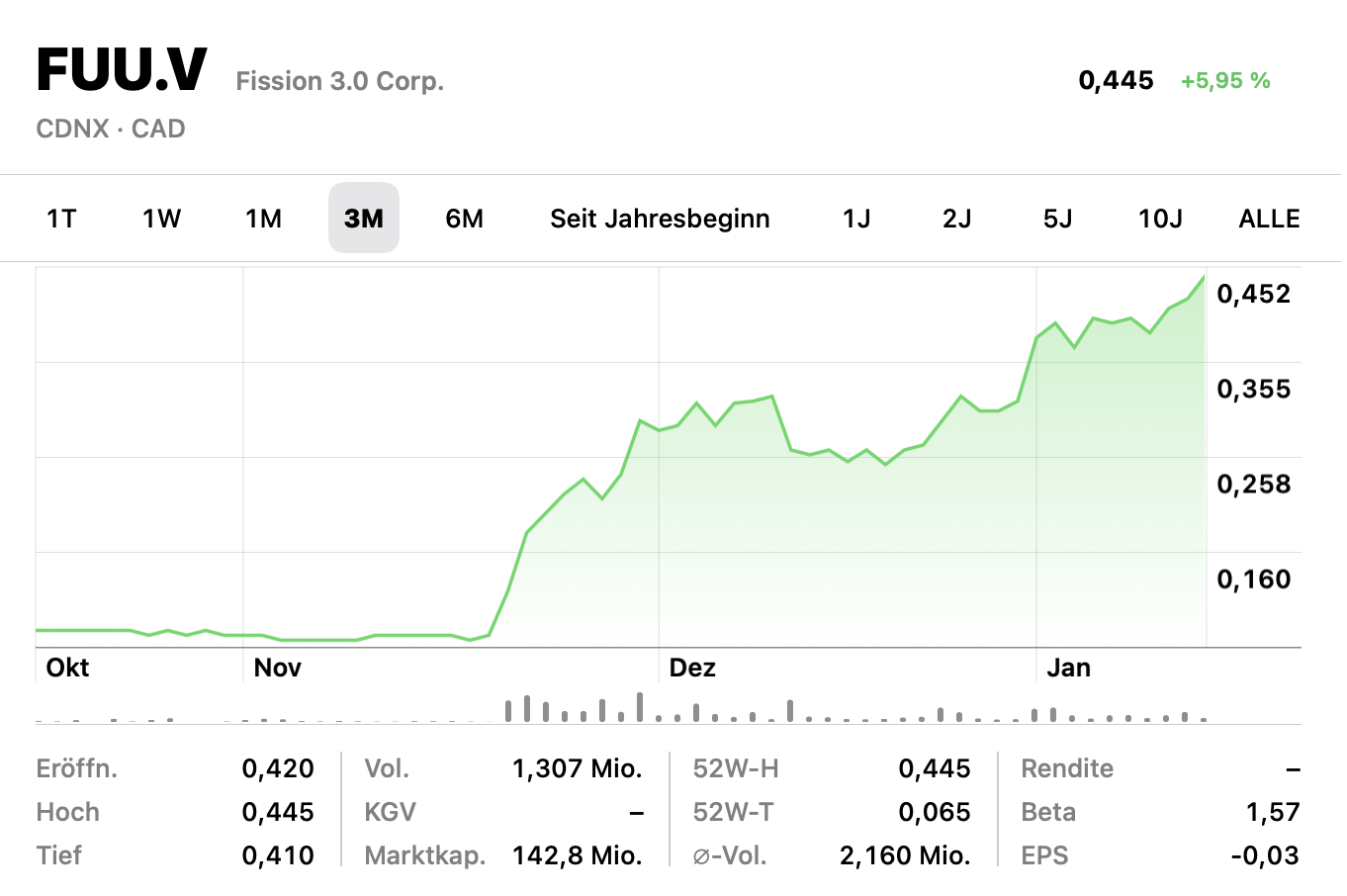This screenshot has width=1347, height=896.
Task: Click the Nov month label on axis
Action: 277,668
